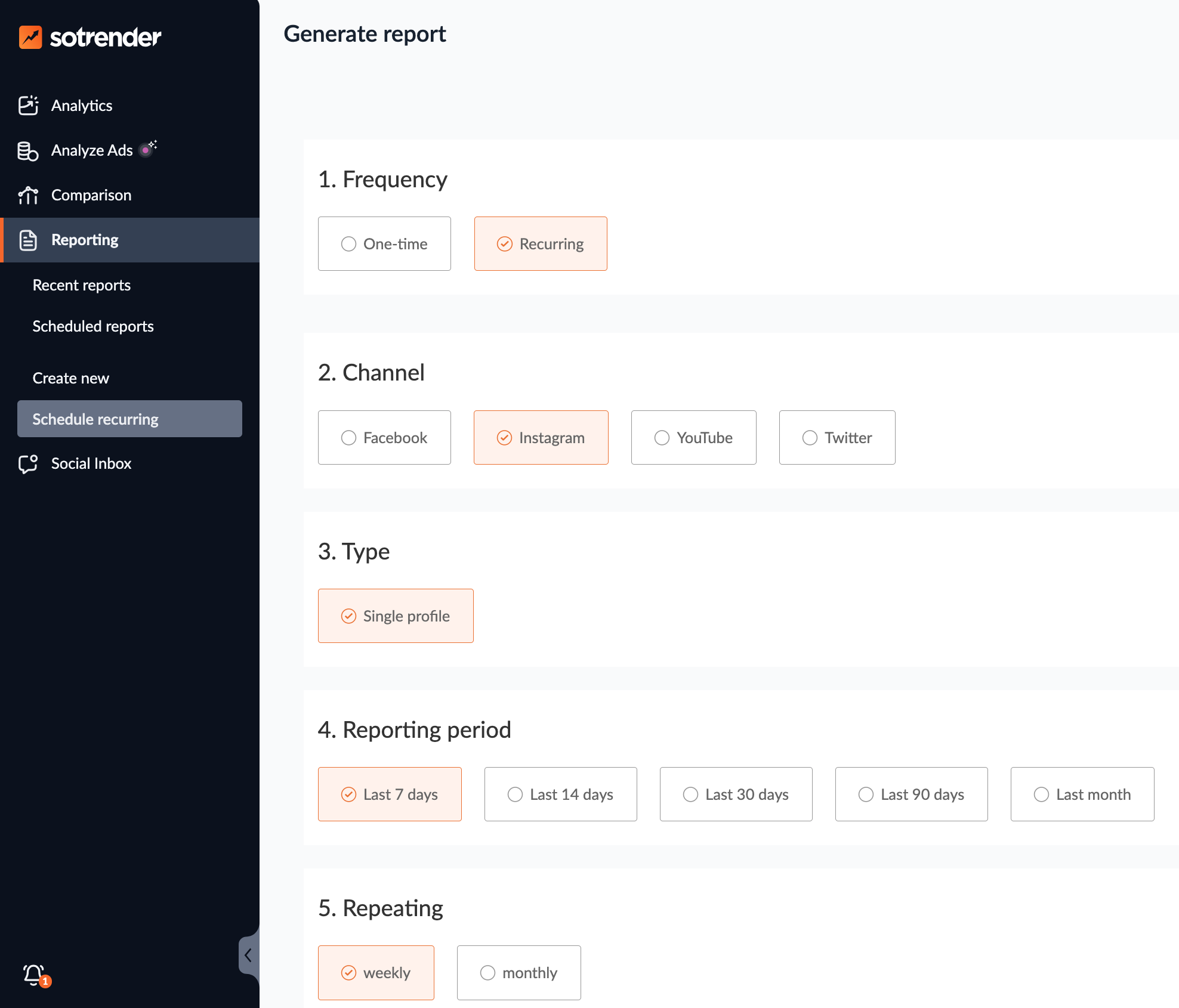Click the Reporting document icon
Viewport: 1179px width, 1008px height.
coord(28,240)
